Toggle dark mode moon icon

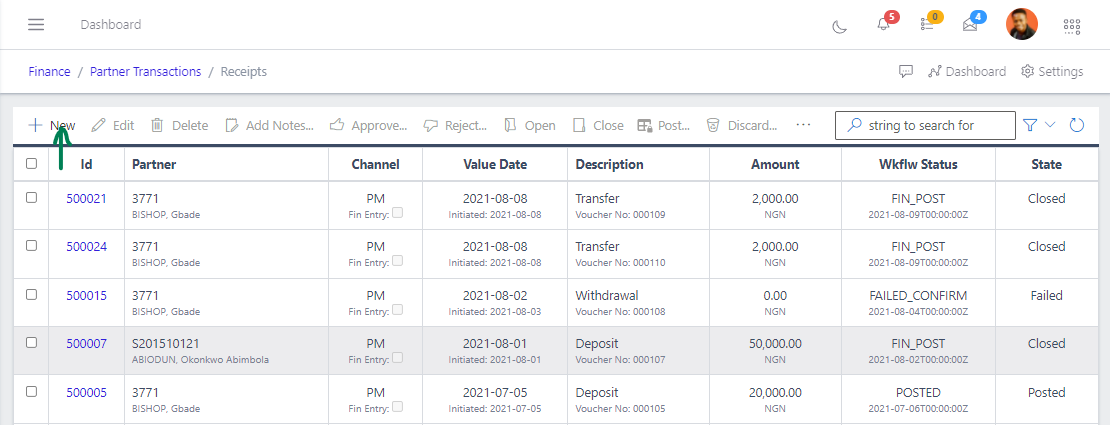pos(839,26)
